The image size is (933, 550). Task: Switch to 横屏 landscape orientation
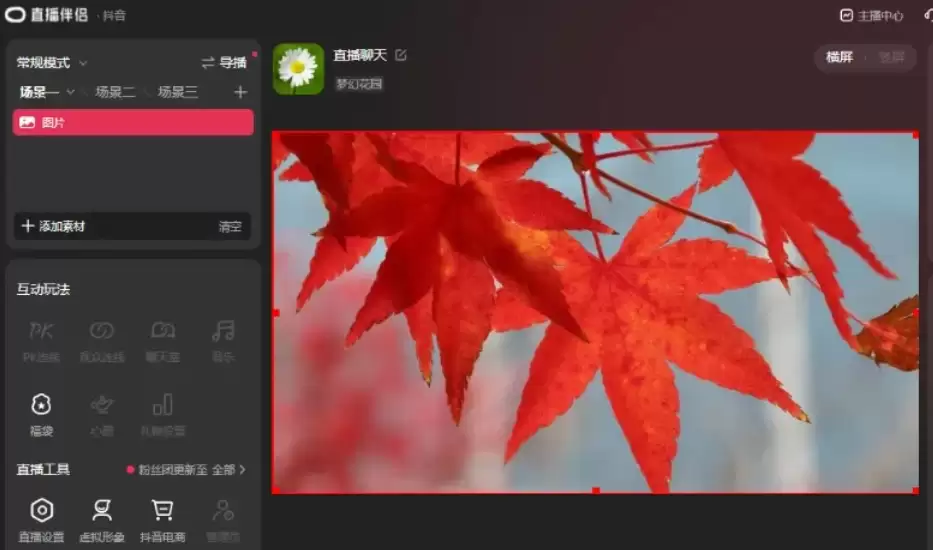coord(839,57)
